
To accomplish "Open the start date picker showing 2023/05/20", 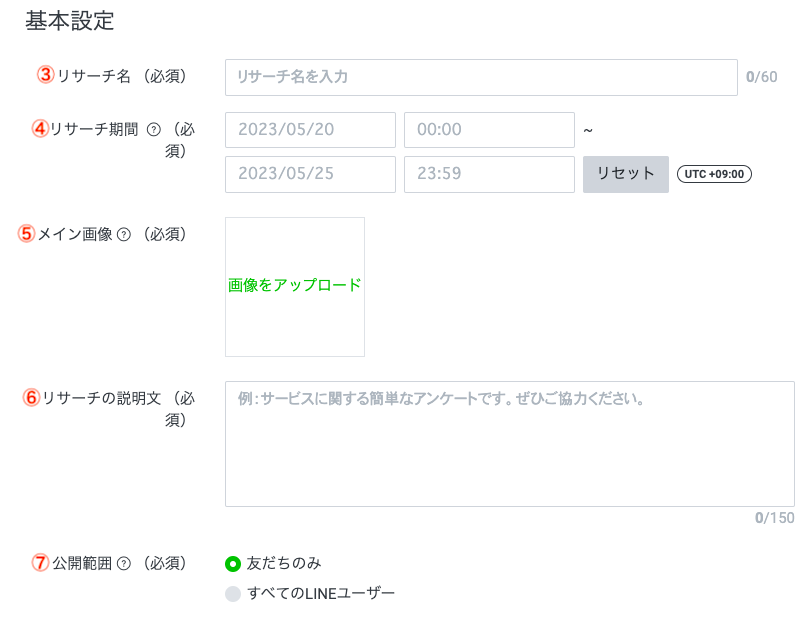I will (x=310, y=129).
